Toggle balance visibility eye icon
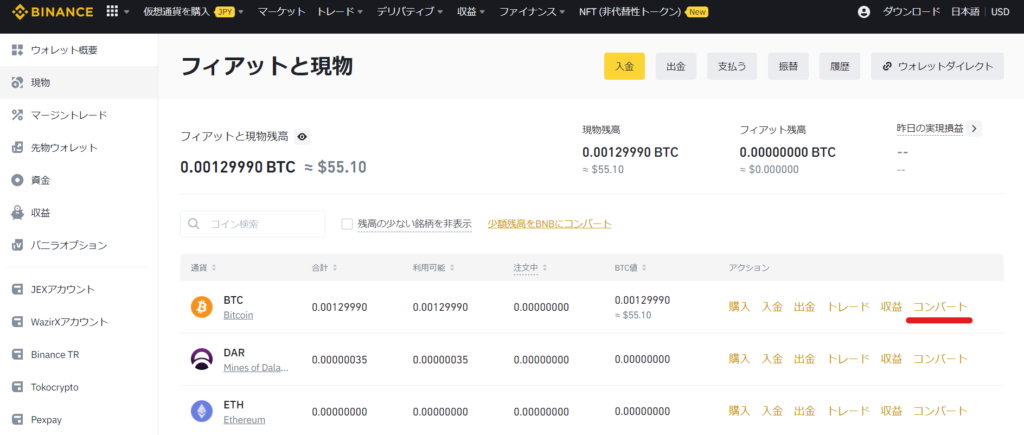The image size is (1024, 435). tap(302, 137)
